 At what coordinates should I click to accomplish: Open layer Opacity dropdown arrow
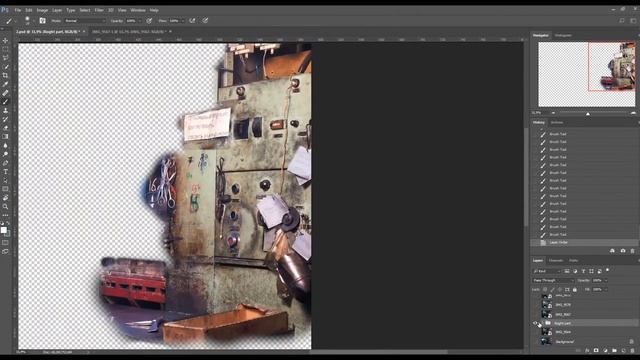pos(606,280)
